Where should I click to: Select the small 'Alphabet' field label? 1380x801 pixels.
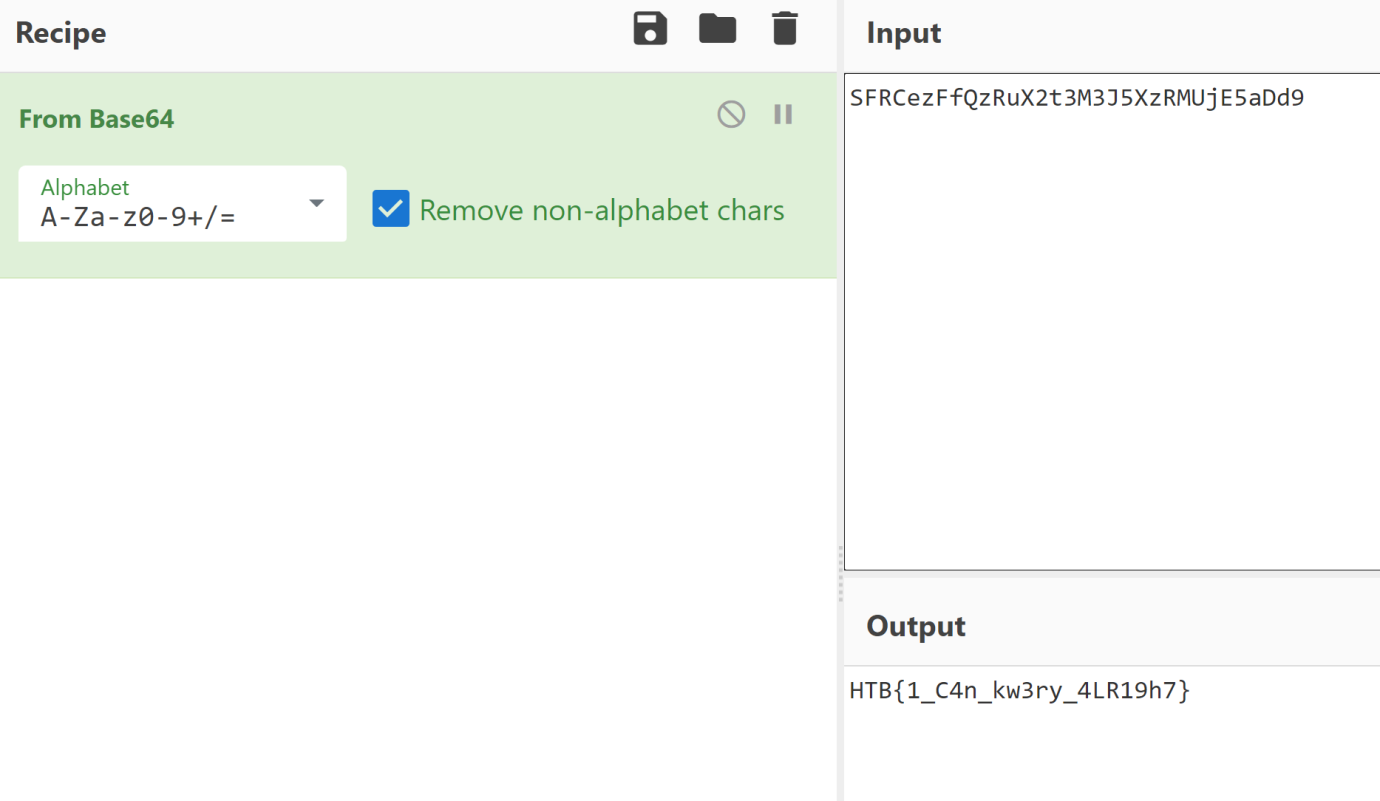tap(85, 187)
